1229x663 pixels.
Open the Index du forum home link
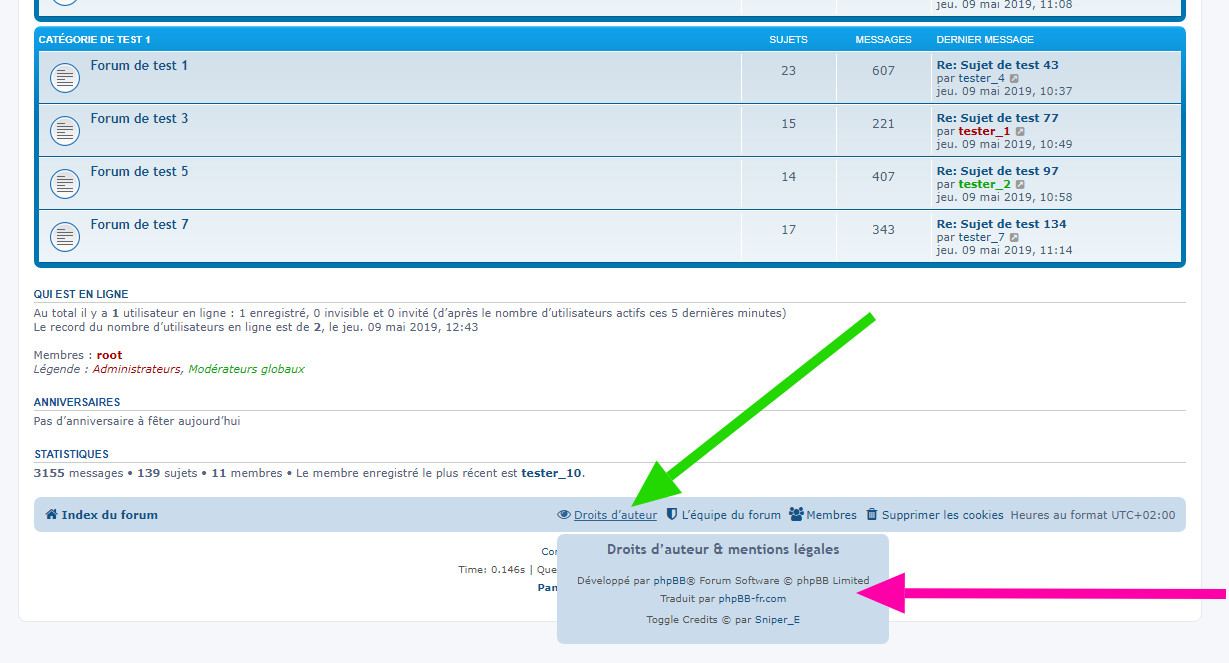tap(109, 515)
